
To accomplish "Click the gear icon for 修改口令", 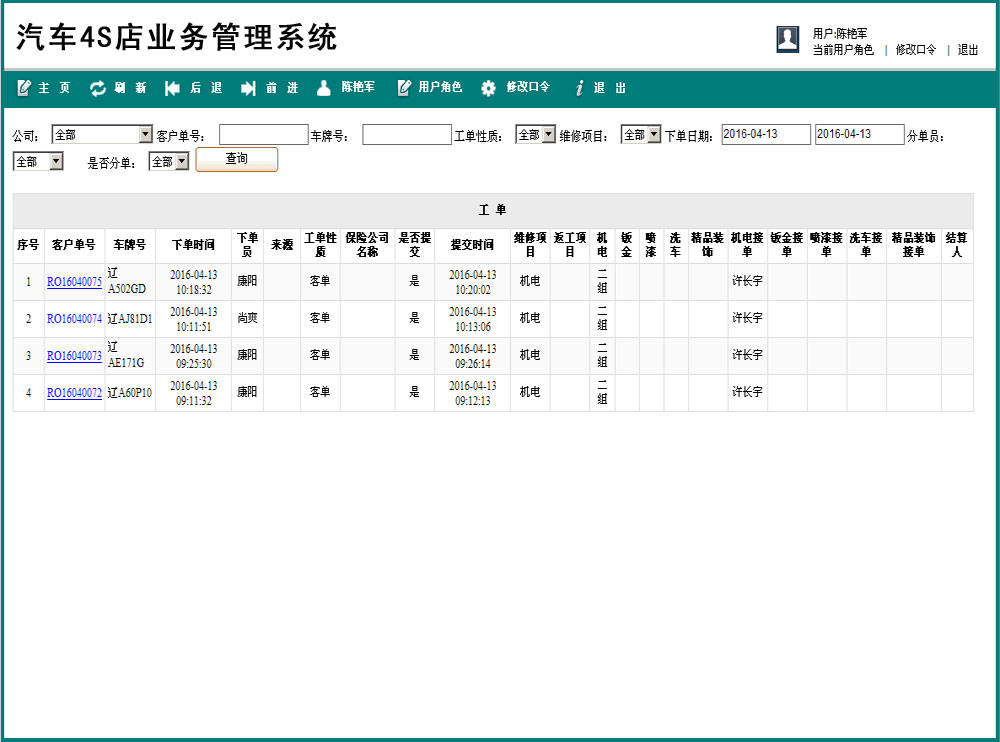I will coord(488,88).
